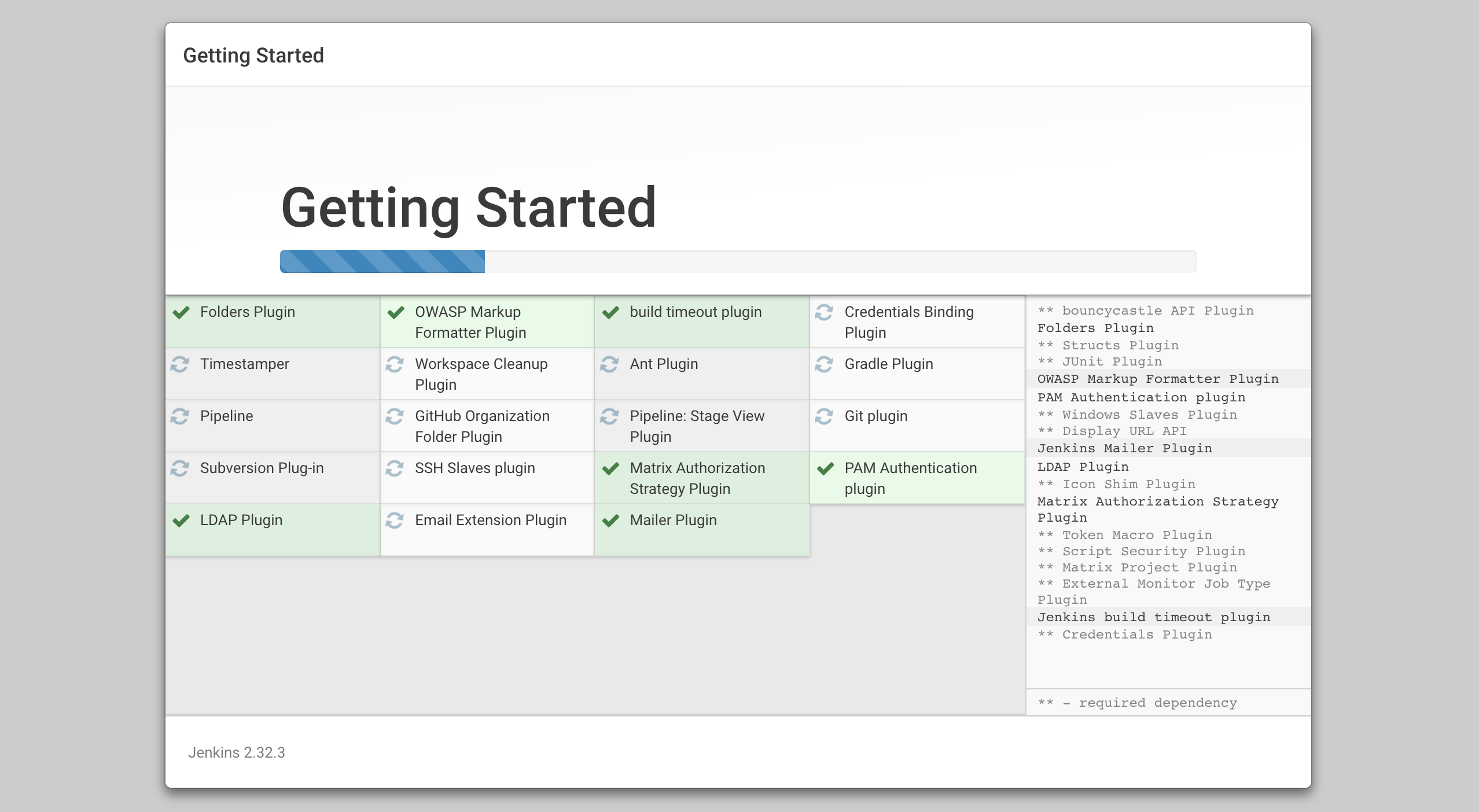Click 'LDAP Plugin' entry in install log

tap(1083, 467)
